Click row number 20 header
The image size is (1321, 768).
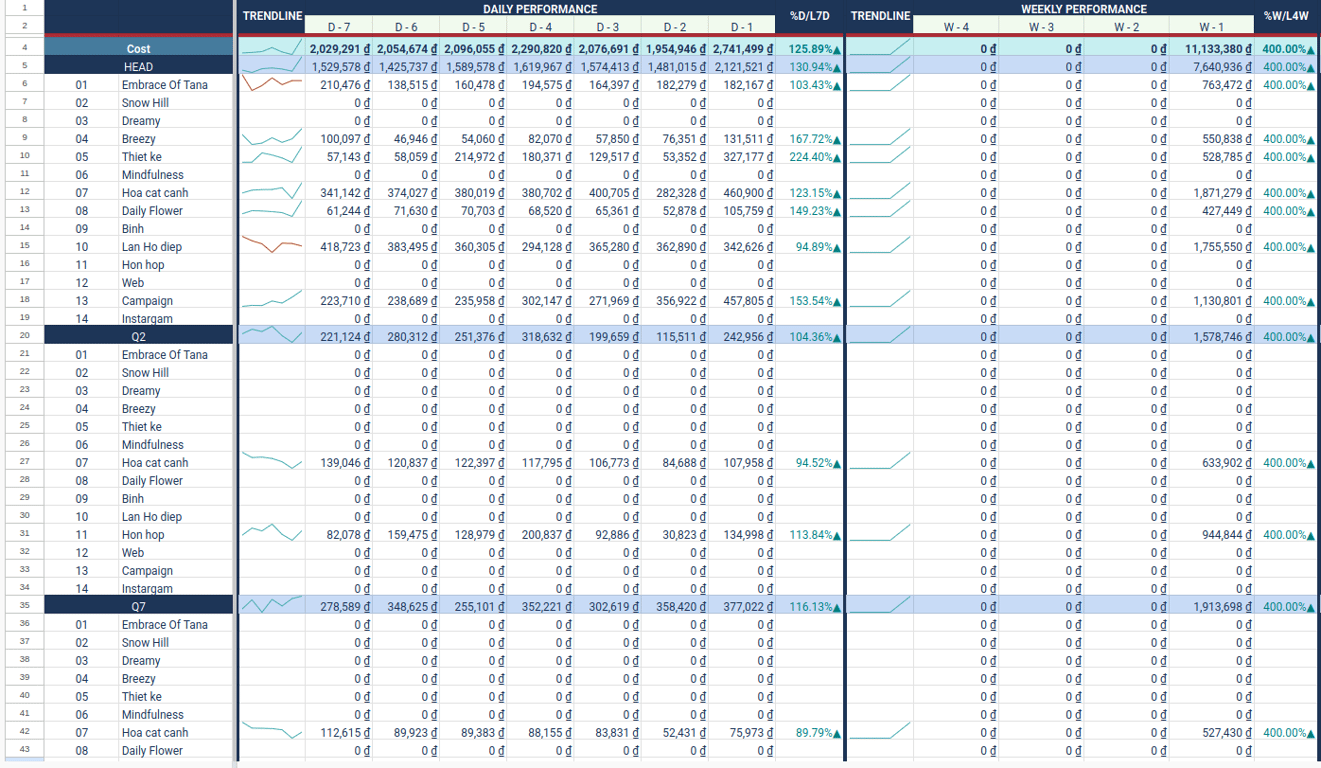click(24, 336)
